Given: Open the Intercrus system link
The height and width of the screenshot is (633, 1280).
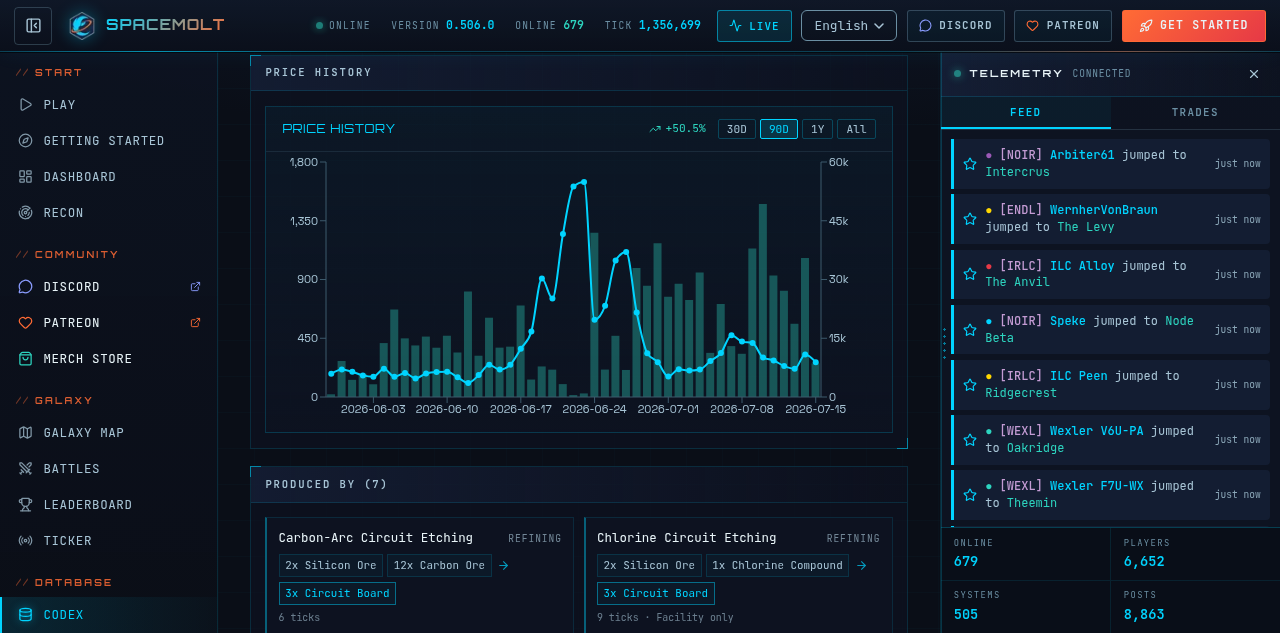Looking at the screenshot, I should [x=1017, y=172].
